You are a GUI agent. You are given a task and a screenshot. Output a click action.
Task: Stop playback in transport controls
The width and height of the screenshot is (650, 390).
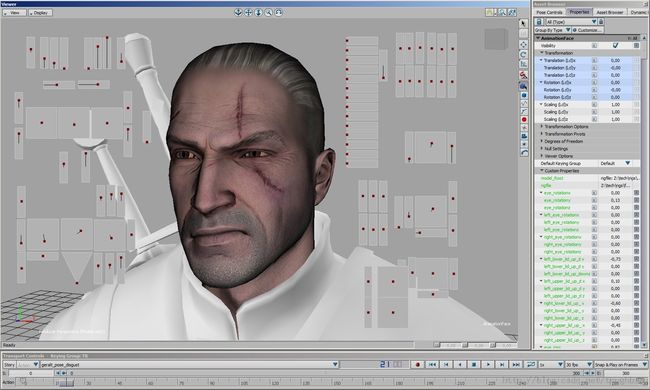click(474, 364)
